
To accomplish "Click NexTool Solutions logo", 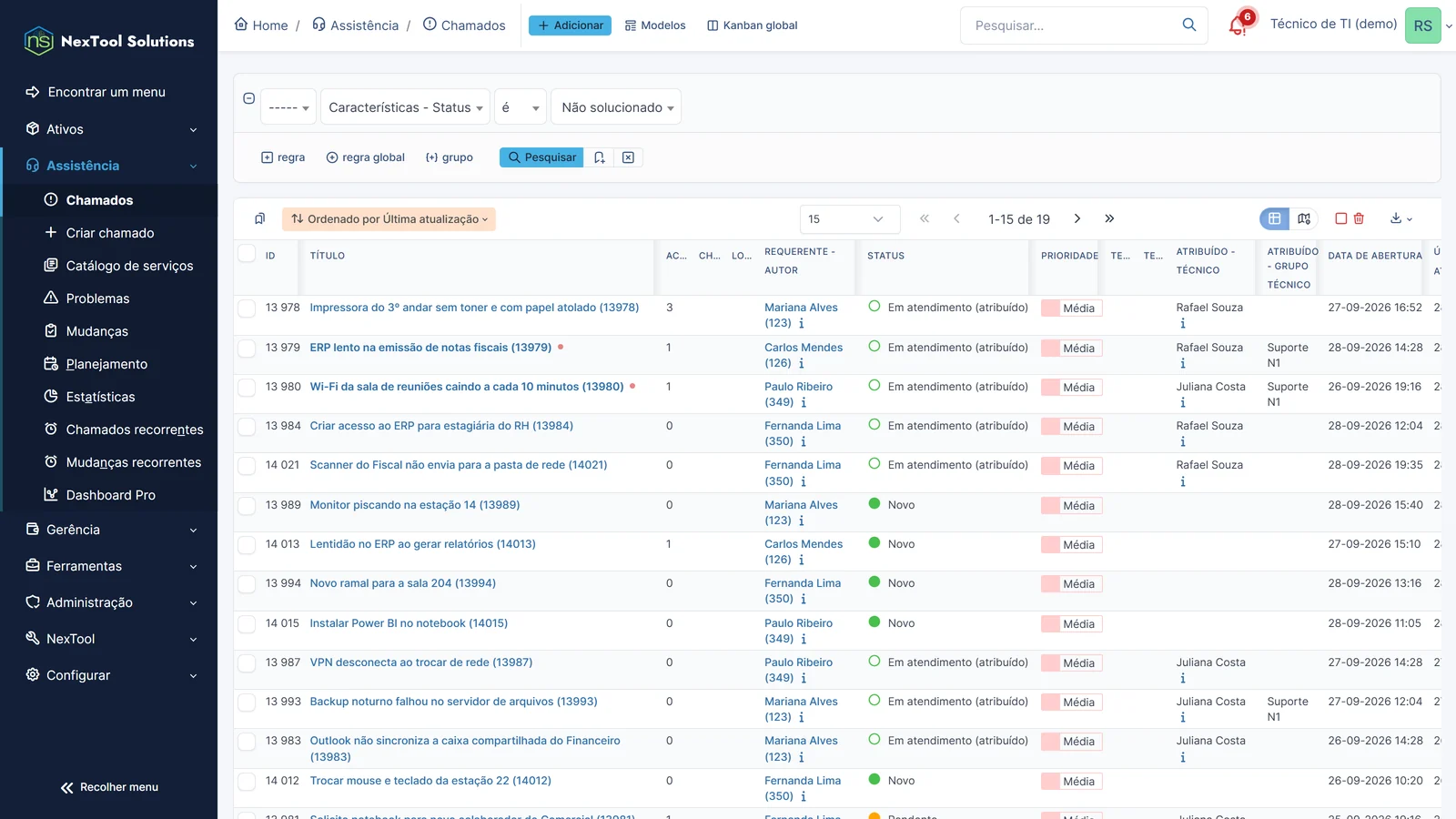I will (109, 41).
